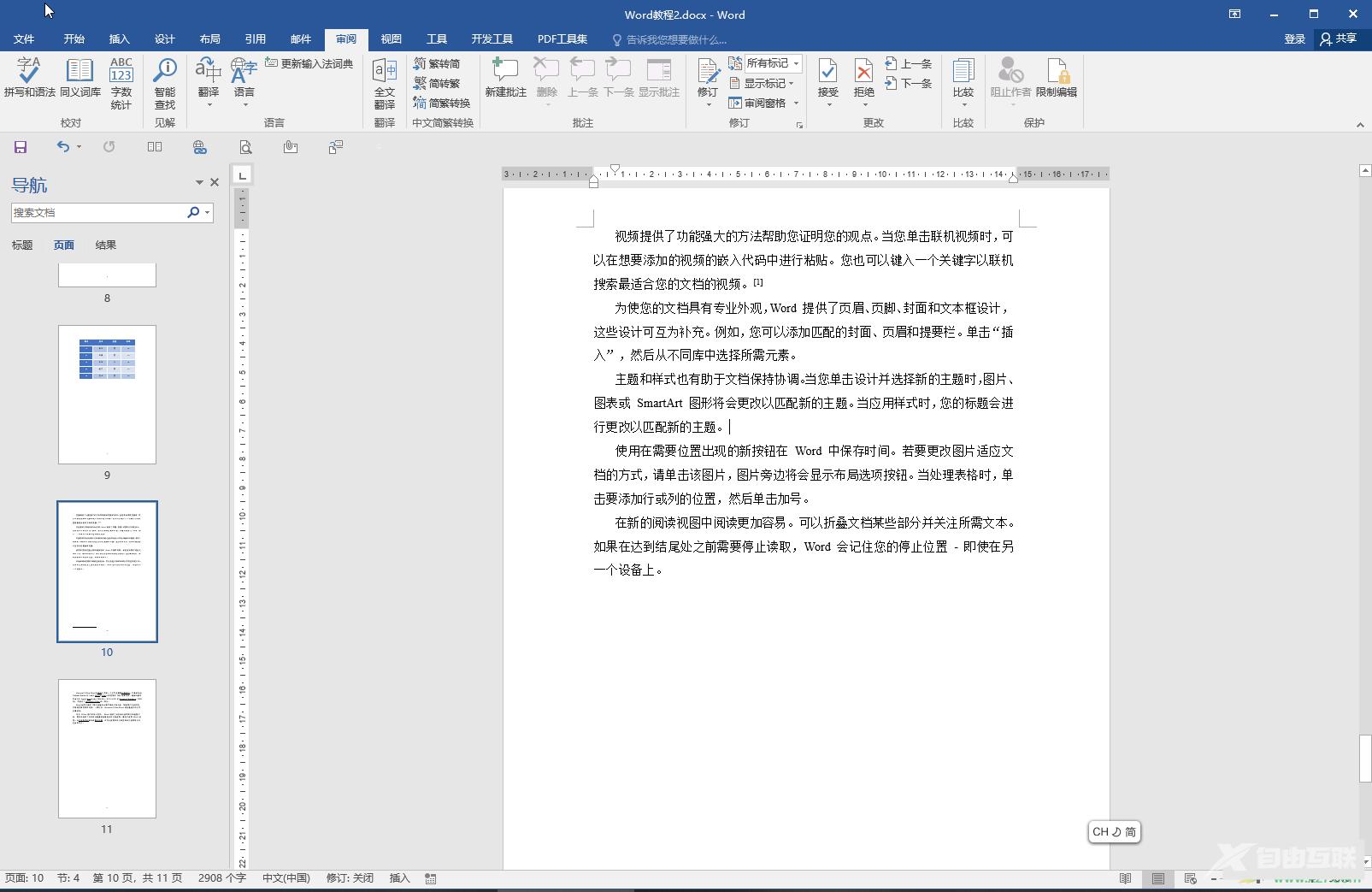1372x892 pixels.
Task: Click the 全文翻译 full-text translate icon
Action: pos(385,83)
